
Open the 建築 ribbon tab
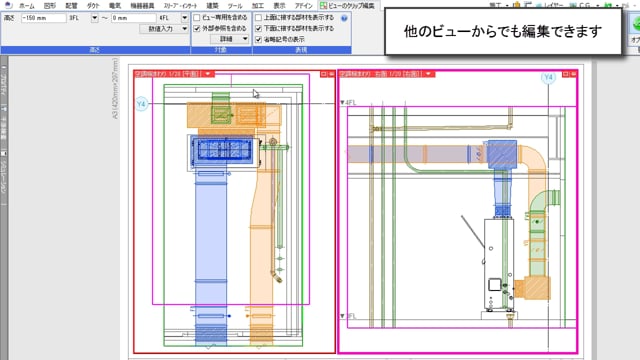pyautogui.click(x=212, y=6)
